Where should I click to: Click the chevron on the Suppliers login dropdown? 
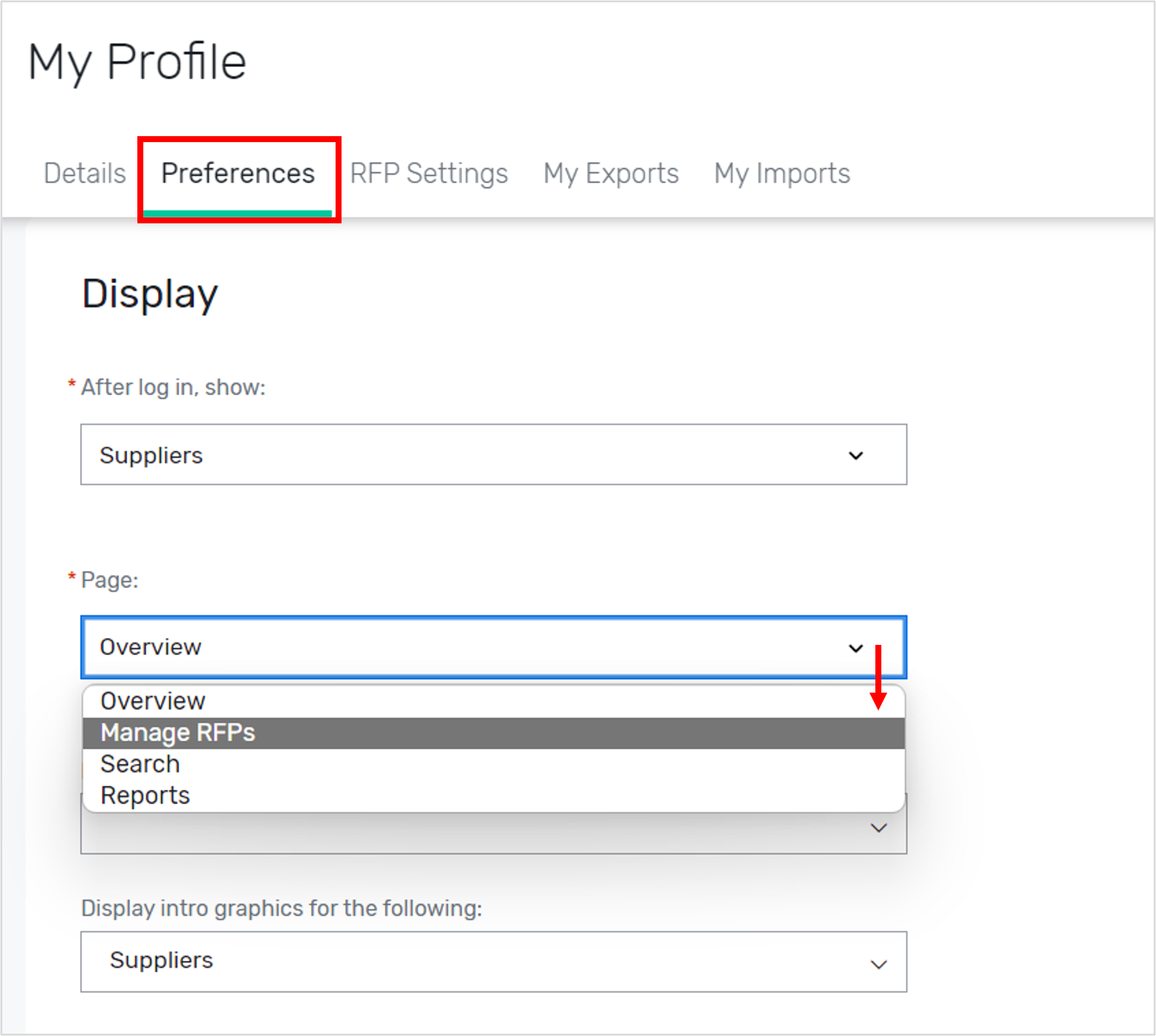(856, 455)
